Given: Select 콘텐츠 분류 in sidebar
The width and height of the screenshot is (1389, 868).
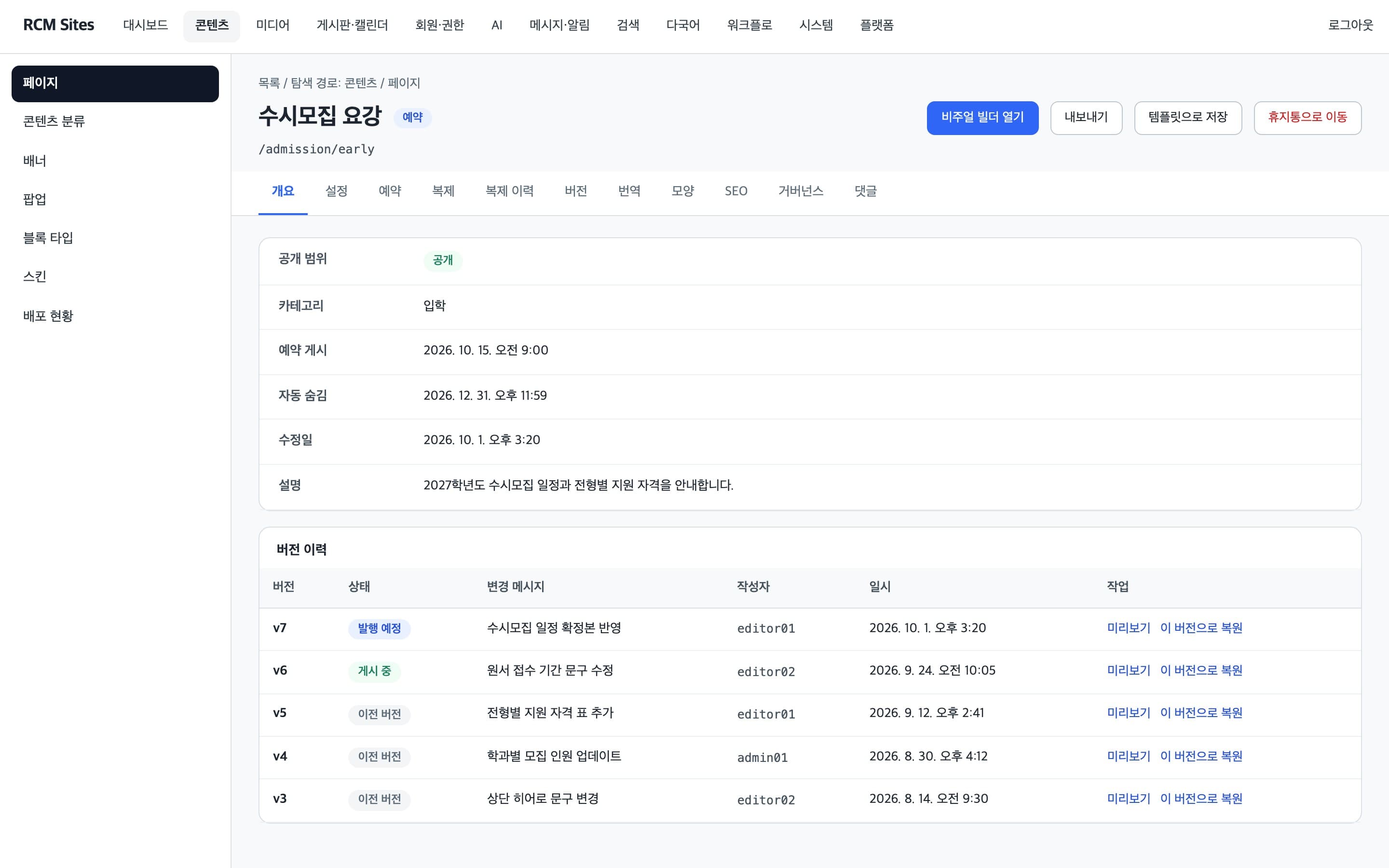Looking at the screenshot, I should [x=115, y=121].
